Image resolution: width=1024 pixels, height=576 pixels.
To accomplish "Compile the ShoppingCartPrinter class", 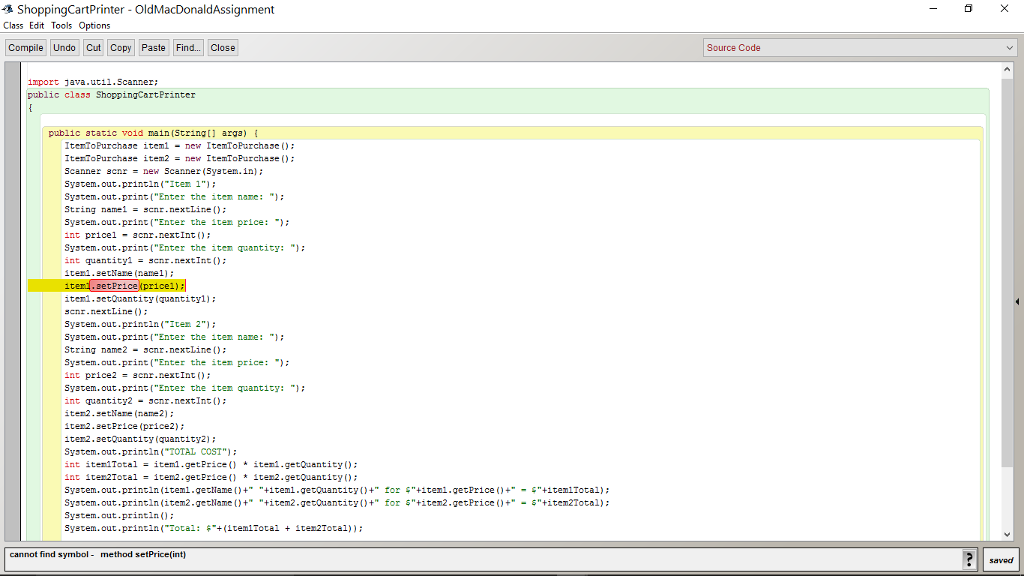I will pyautogui.click(x=25, y=47).
